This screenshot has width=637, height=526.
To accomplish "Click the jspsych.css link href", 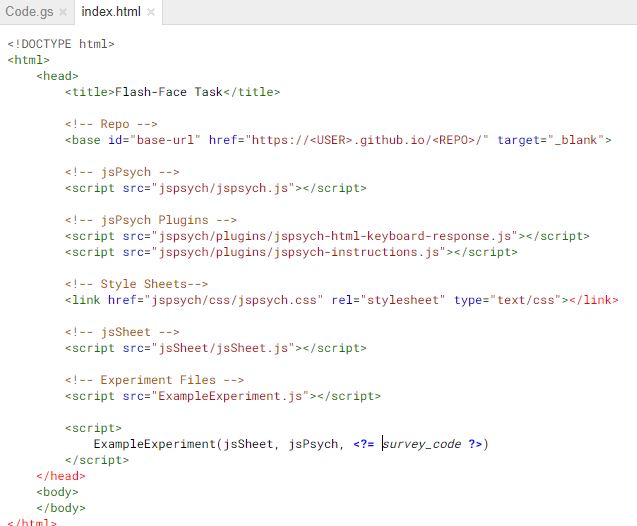I will coord(215,300).
